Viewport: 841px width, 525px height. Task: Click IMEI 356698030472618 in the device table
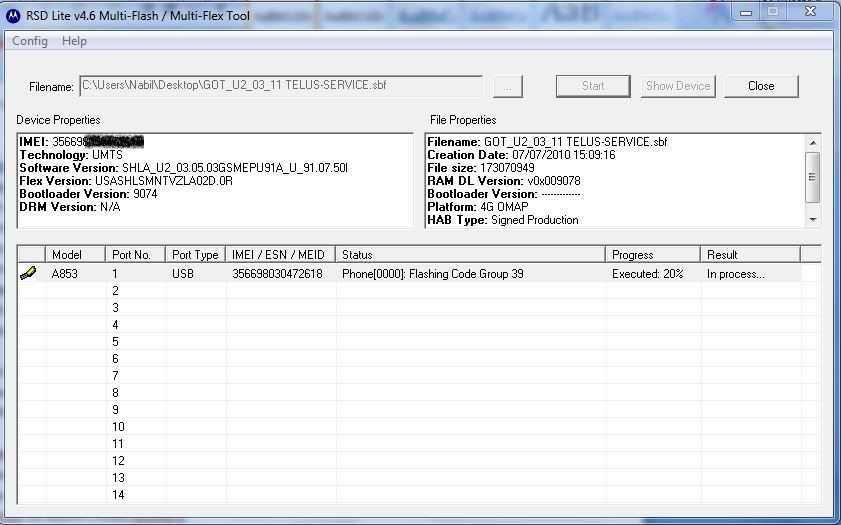[x=277, y=273]
